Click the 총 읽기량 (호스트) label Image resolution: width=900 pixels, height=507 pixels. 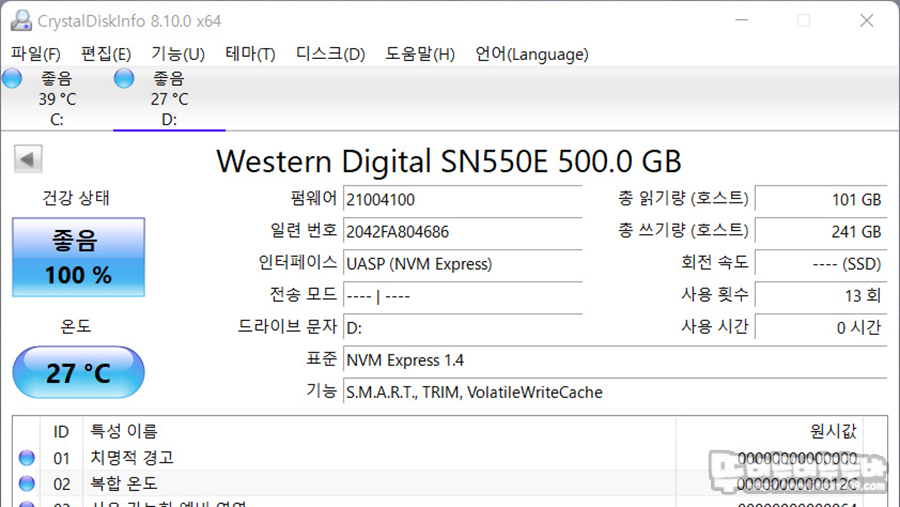pyautogui.click(x=683, y=199)
